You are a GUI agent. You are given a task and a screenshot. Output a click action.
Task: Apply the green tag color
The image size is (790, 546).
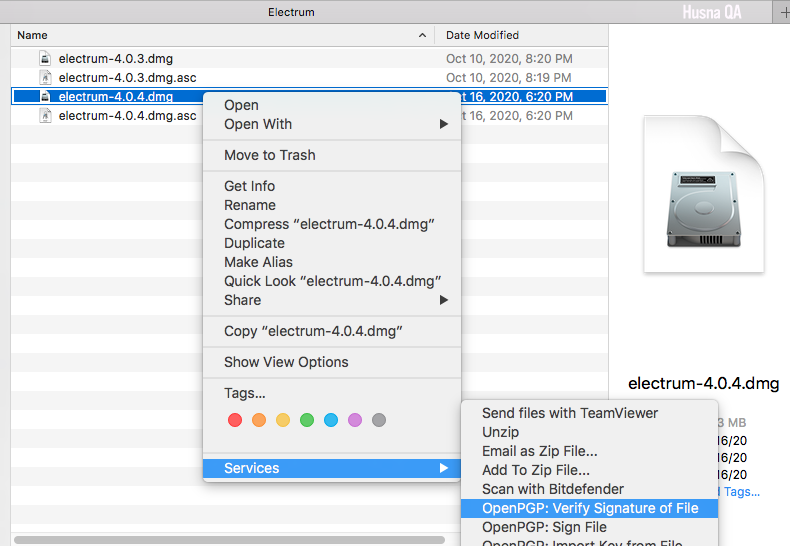coord(307,420)
